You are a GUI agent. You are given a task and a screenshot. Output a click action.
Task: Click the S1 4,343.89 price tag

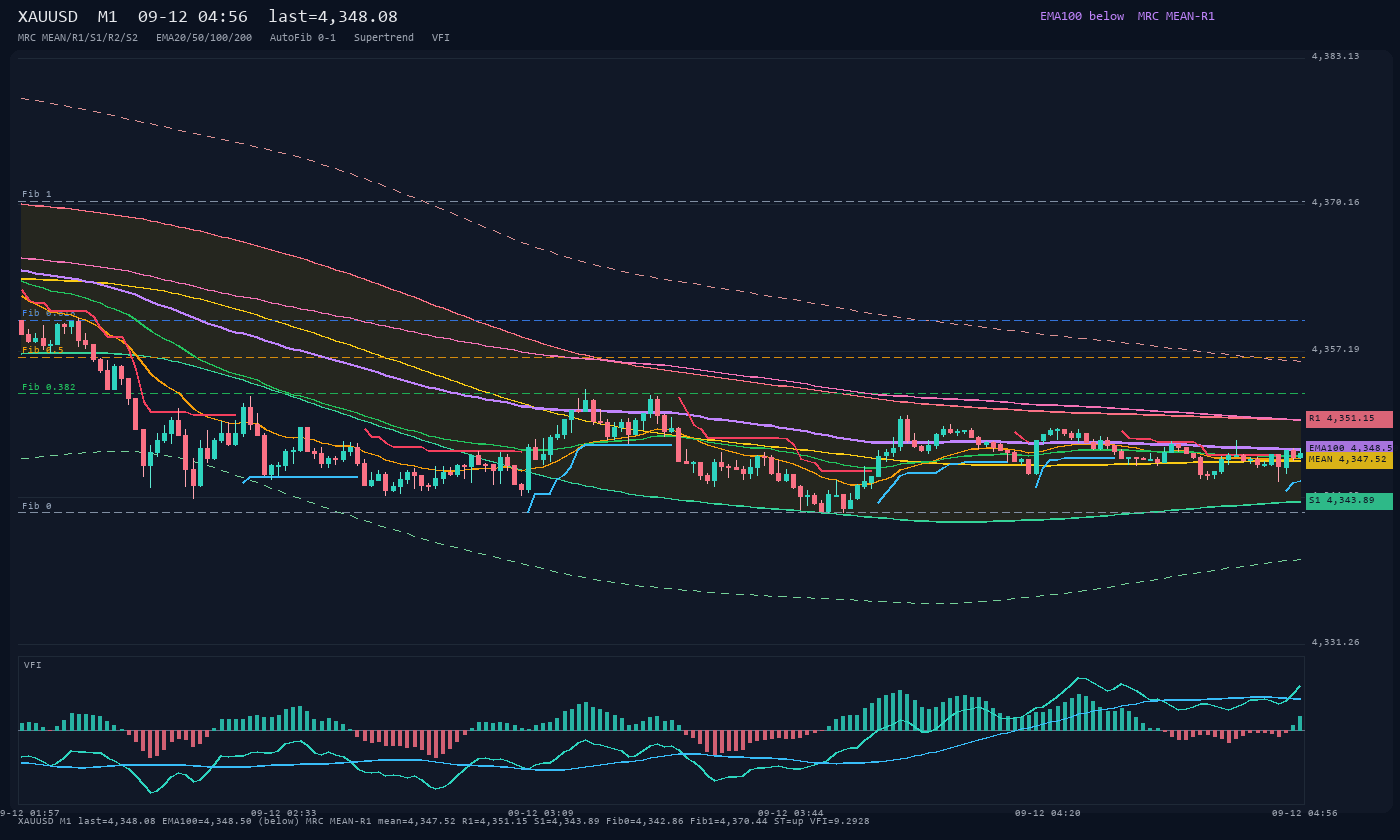click(1349, 501)
